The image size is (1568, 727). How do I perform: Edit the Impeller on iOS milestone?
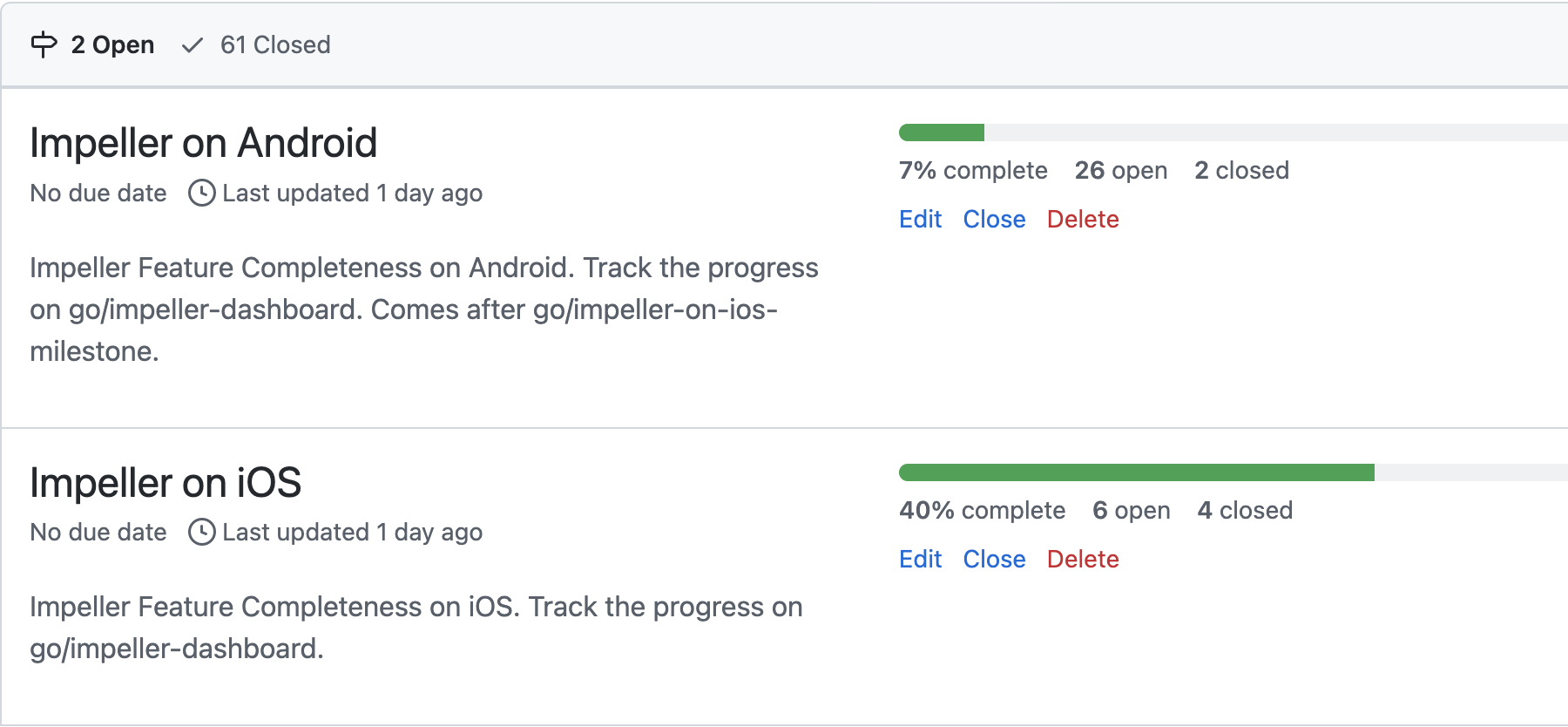pos(920,559)
